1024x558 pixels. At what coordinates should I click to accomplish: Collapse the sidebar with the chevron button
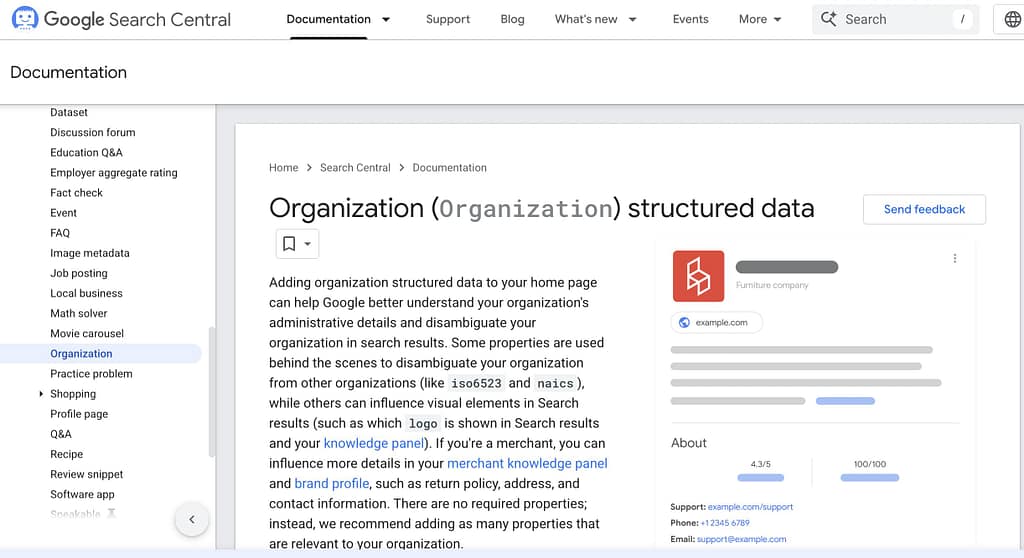(192, 519)
